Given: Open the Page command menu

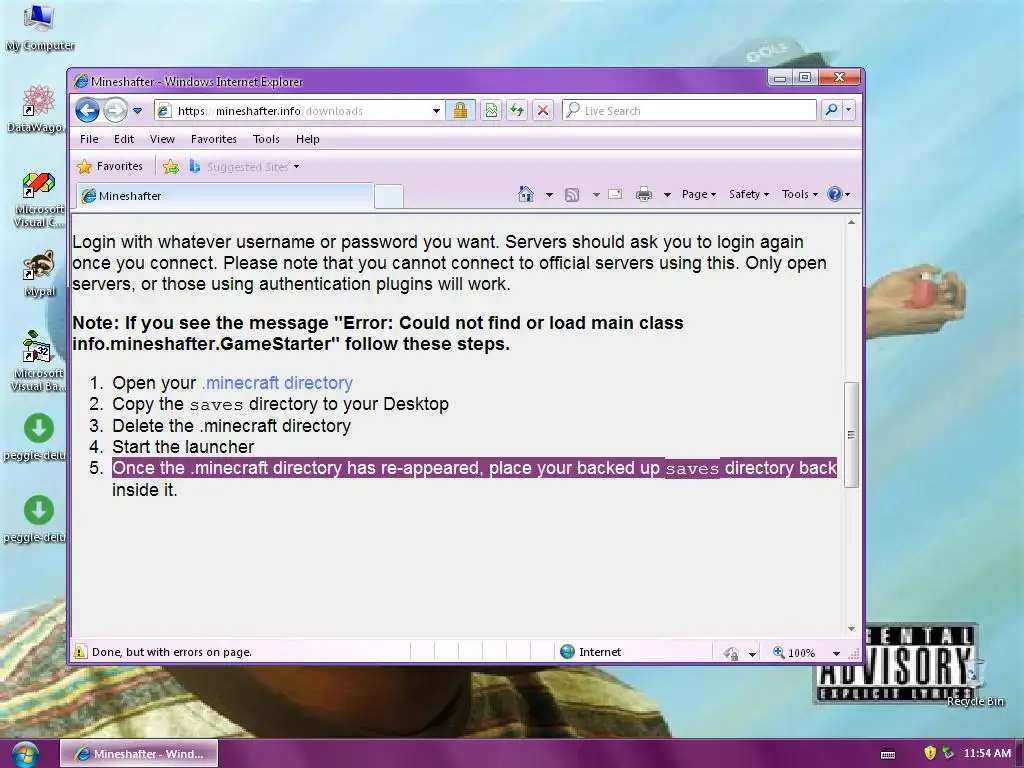Looking at the screenshot, I should click(699, 194).
